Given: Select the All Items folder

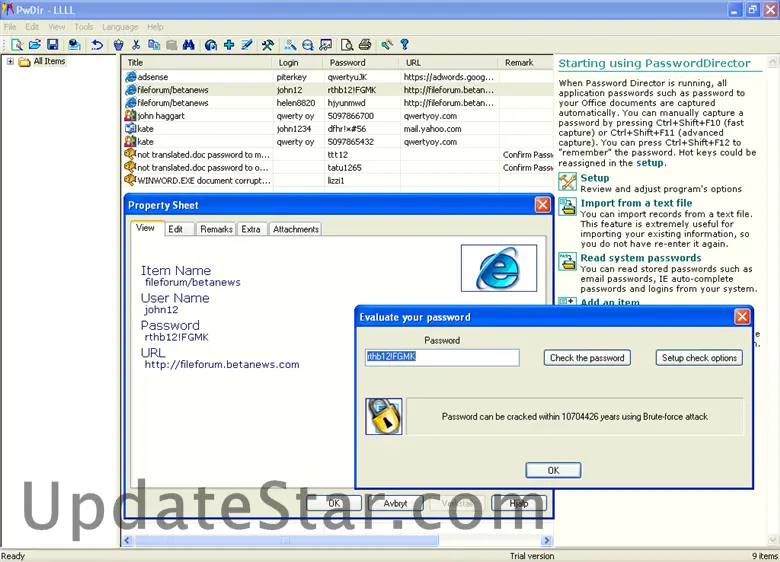Looking at the screenshot, I should [x=49, y=61].
